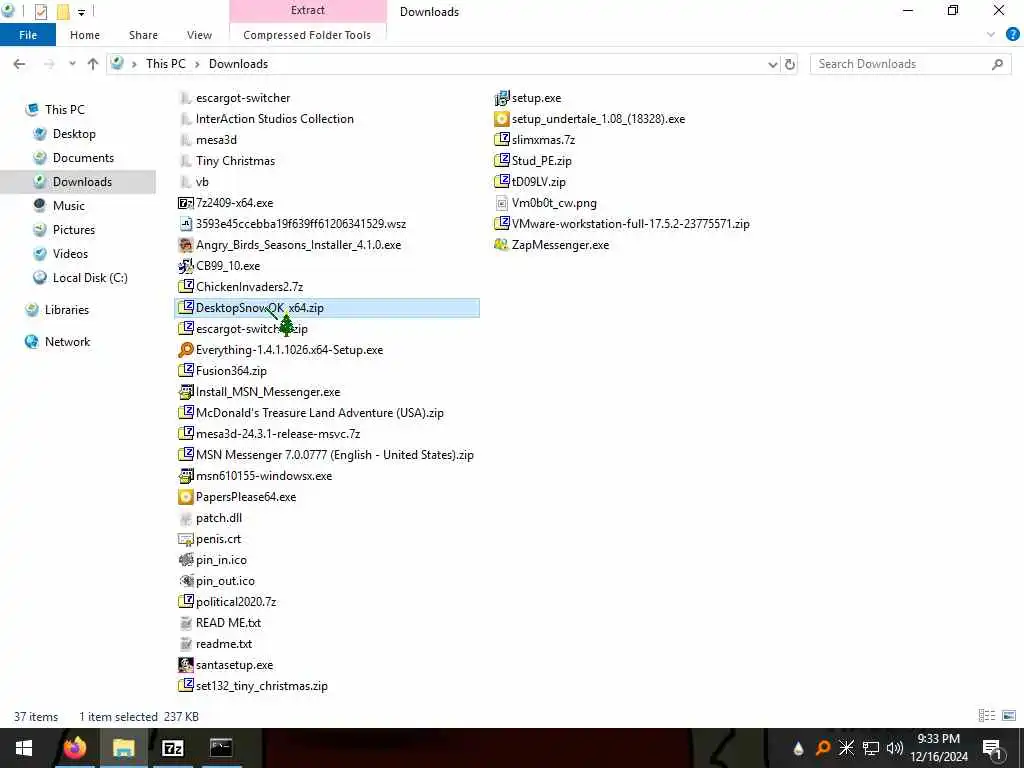The width and height of the screenshot is (1024, 768).
Task: Select setup_undertale_1.08_(18328).exe icon
Action: click(502, 119)
